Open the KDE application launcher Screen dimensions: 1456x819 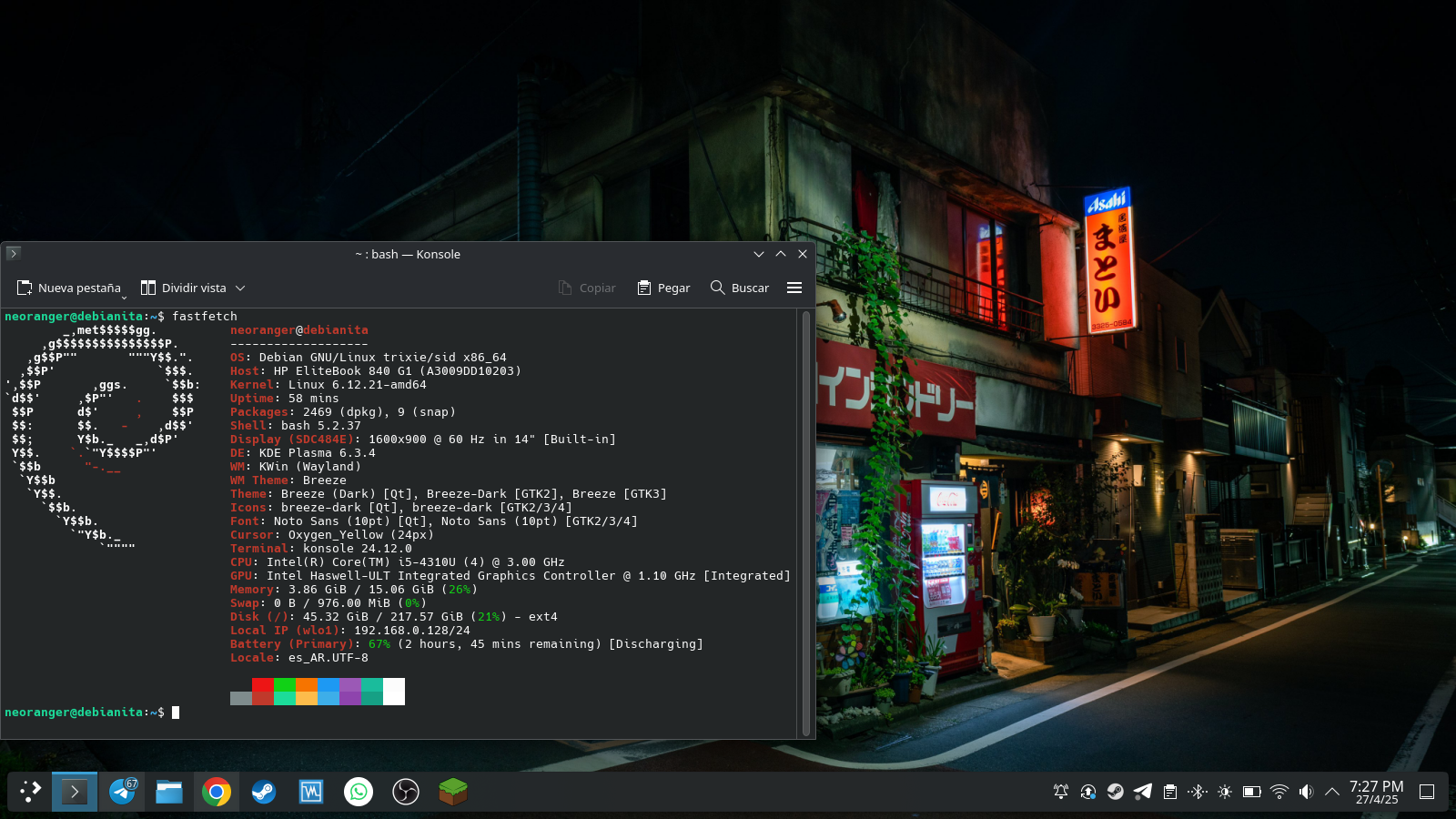28,792
